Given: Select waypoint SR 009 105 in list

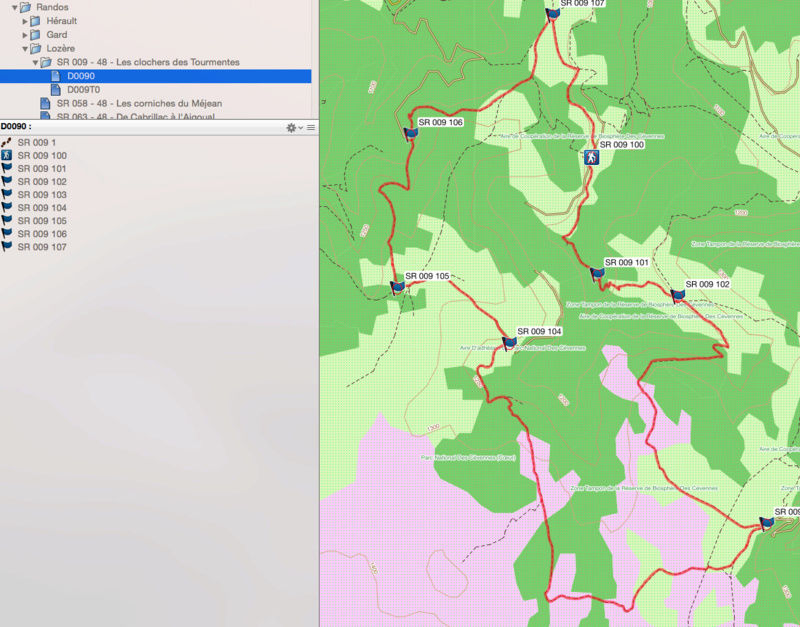Looking at the screenshot, I should point(42,221).
